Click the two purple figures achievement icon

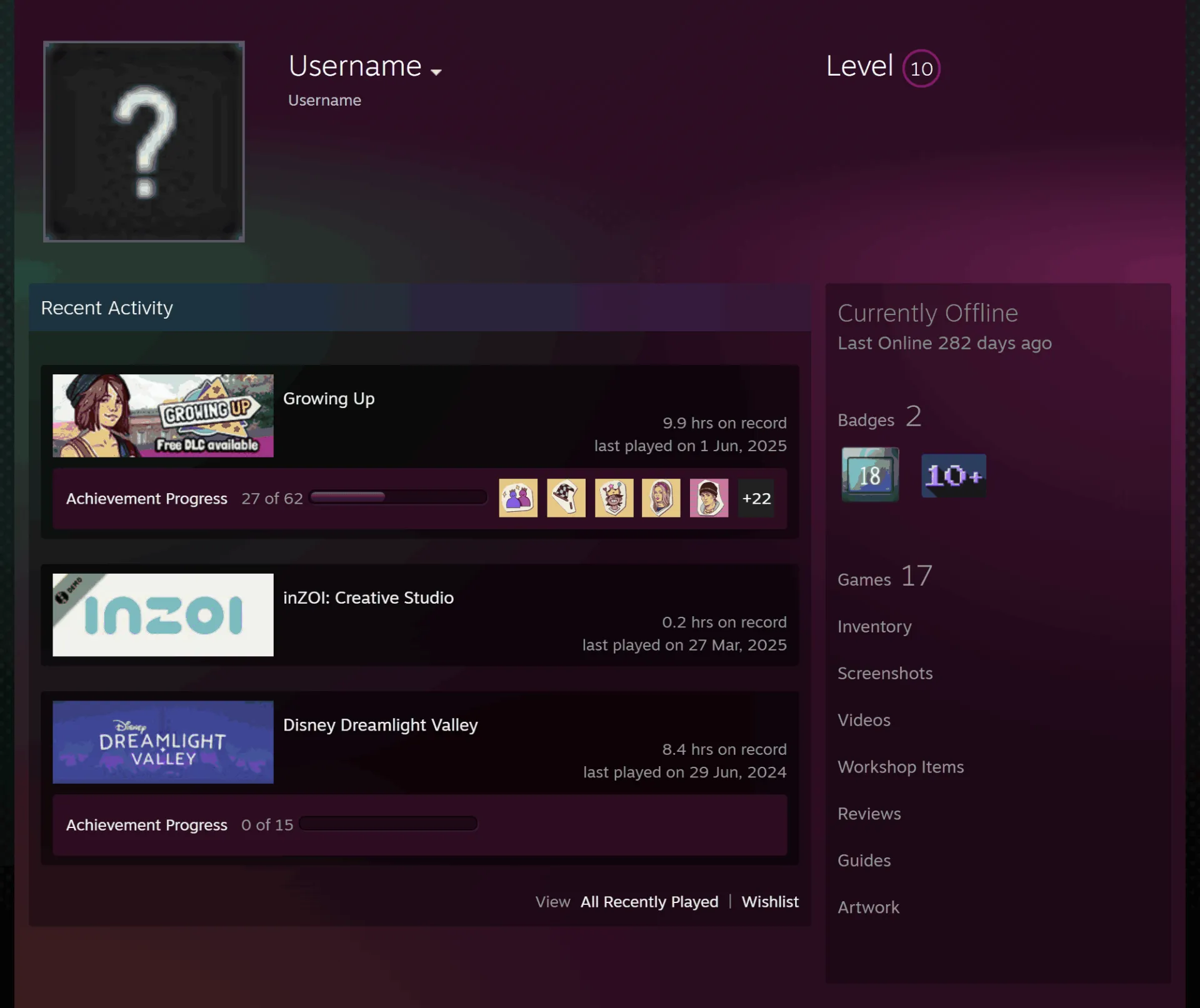pos(518,498)
